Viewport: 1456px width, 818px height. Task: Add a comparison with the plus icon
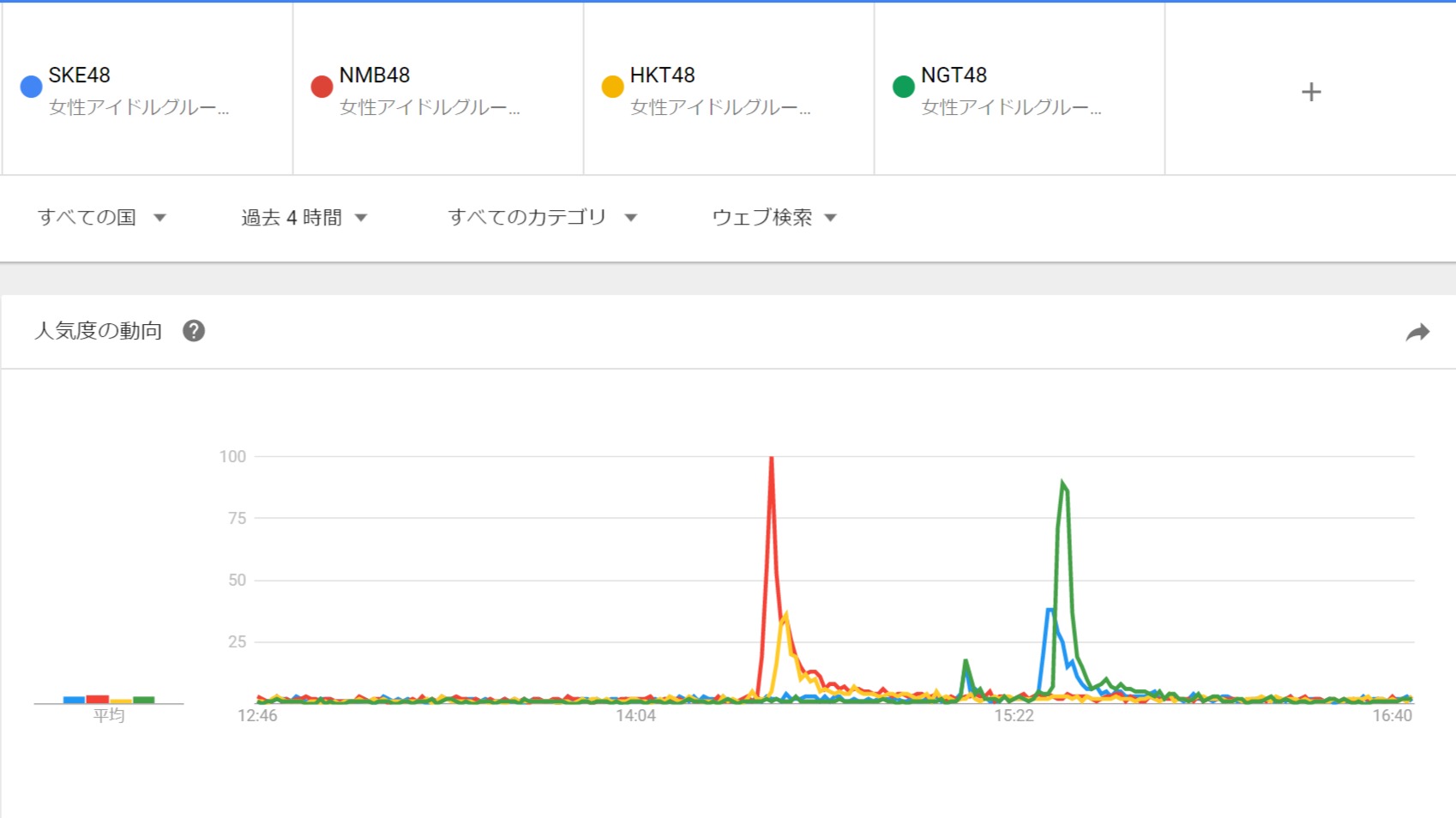tap(1311, 92)
